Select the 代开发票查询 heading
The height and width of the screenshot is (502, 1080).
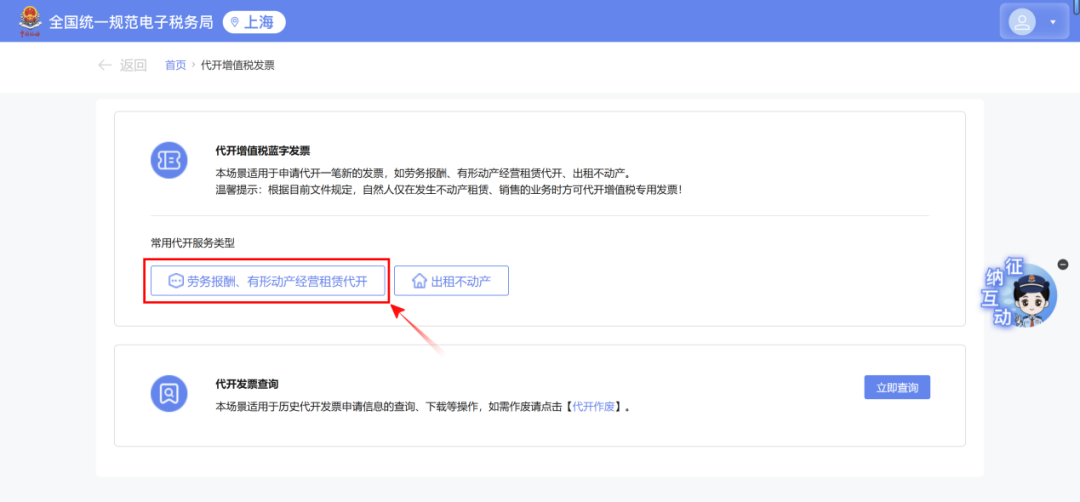coord(247,384)
